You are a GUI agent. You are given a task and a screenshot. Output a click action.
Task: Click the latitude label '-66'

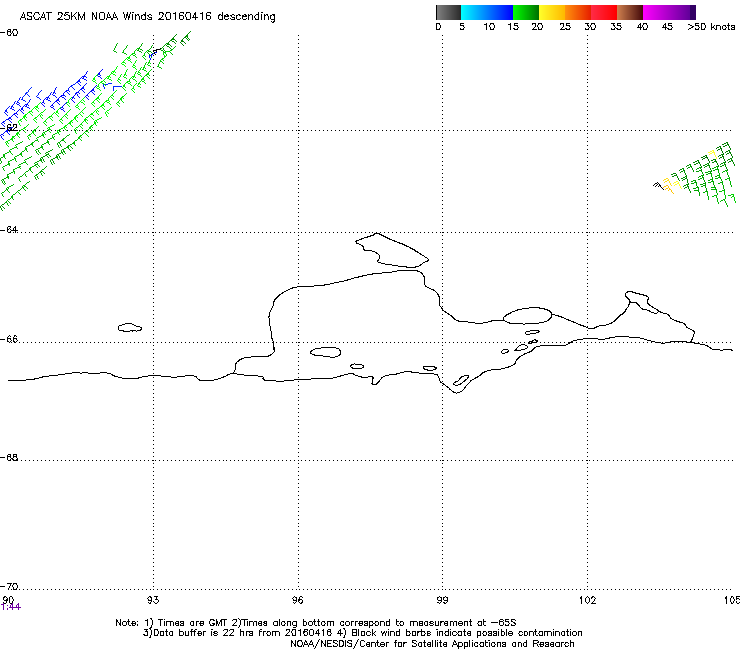pyautogui.click(x=9, y=340)
